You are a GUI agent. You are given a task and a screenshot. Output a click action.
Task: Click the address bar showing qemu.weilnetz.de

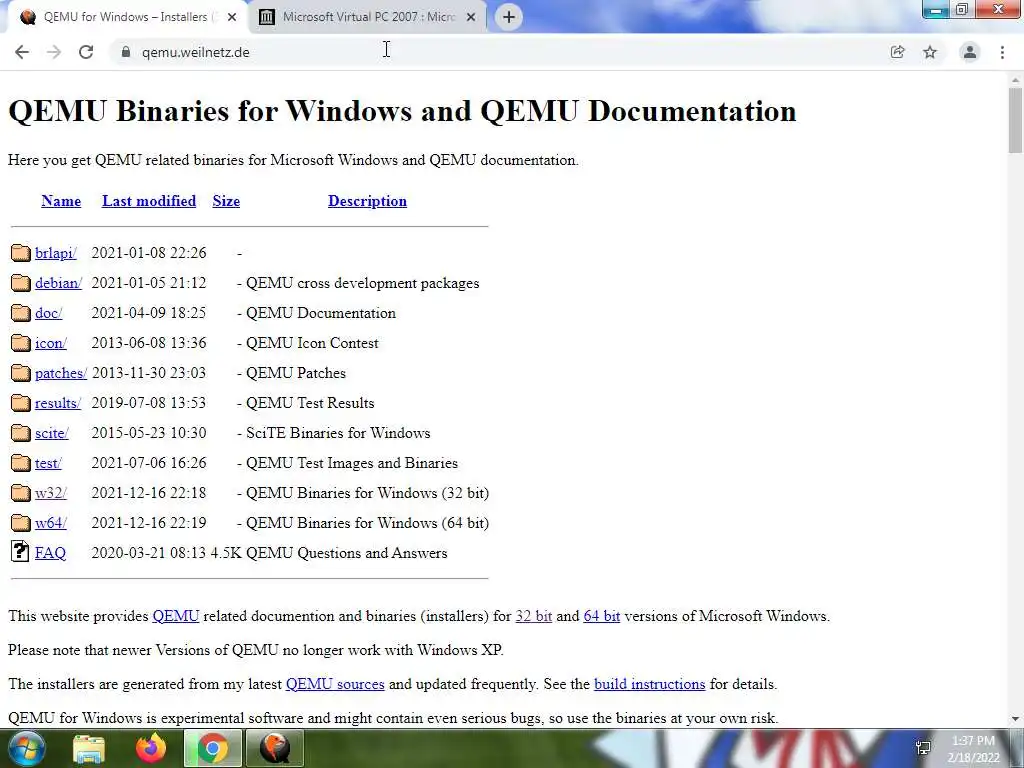coord(496,52)
